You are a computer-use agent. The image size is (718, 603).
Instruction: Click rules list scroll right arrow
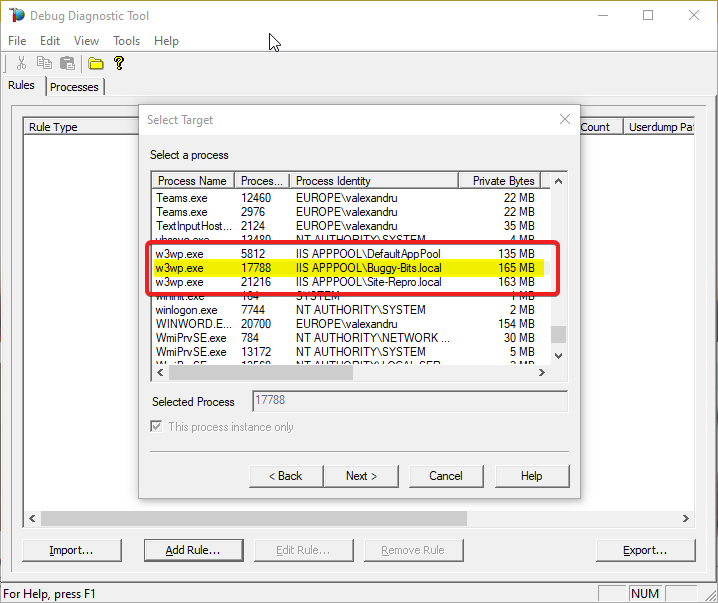tap(685, 518)
